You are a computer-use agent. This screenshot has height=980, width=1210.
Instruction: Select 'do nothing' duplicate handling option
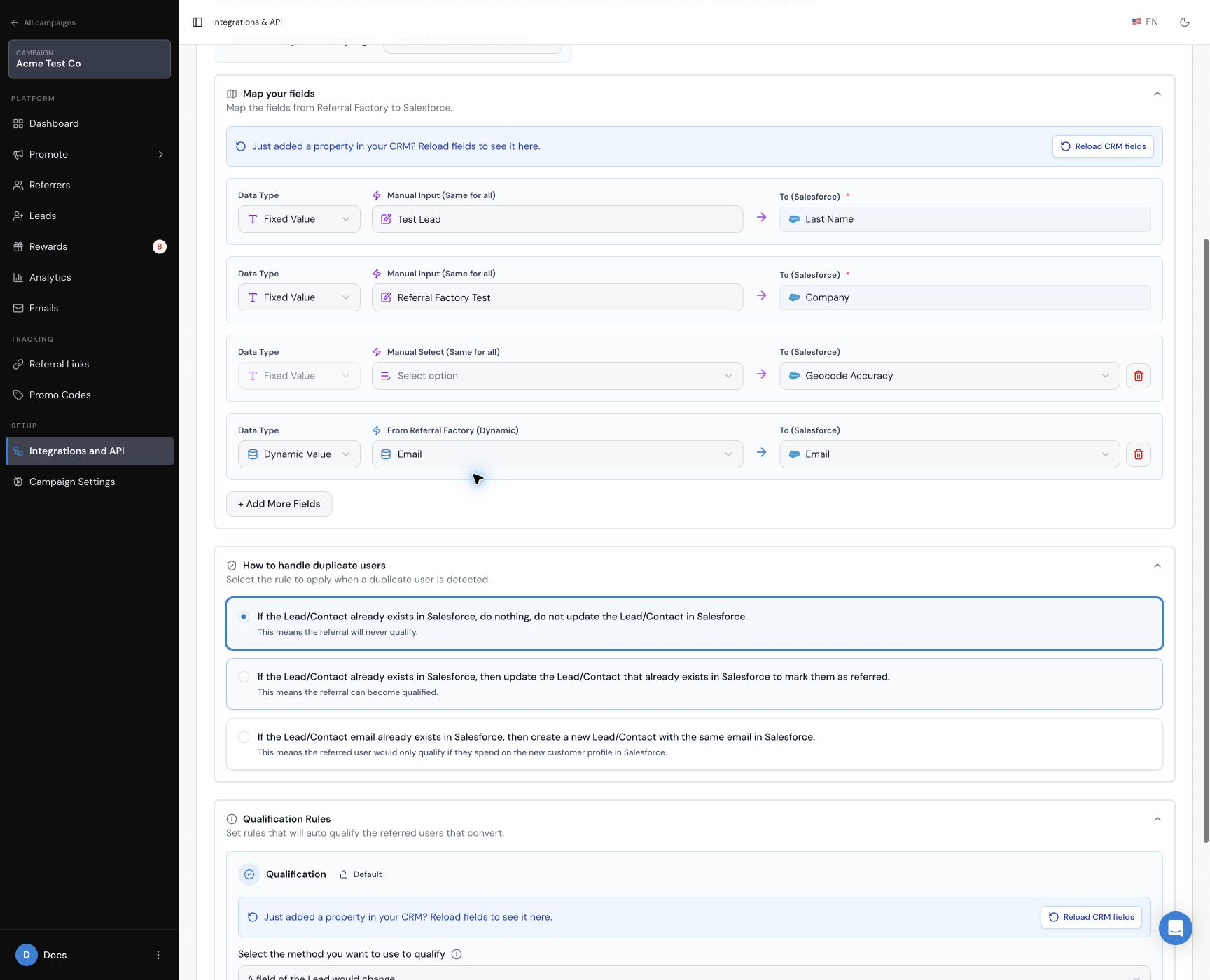coord(694,624)
